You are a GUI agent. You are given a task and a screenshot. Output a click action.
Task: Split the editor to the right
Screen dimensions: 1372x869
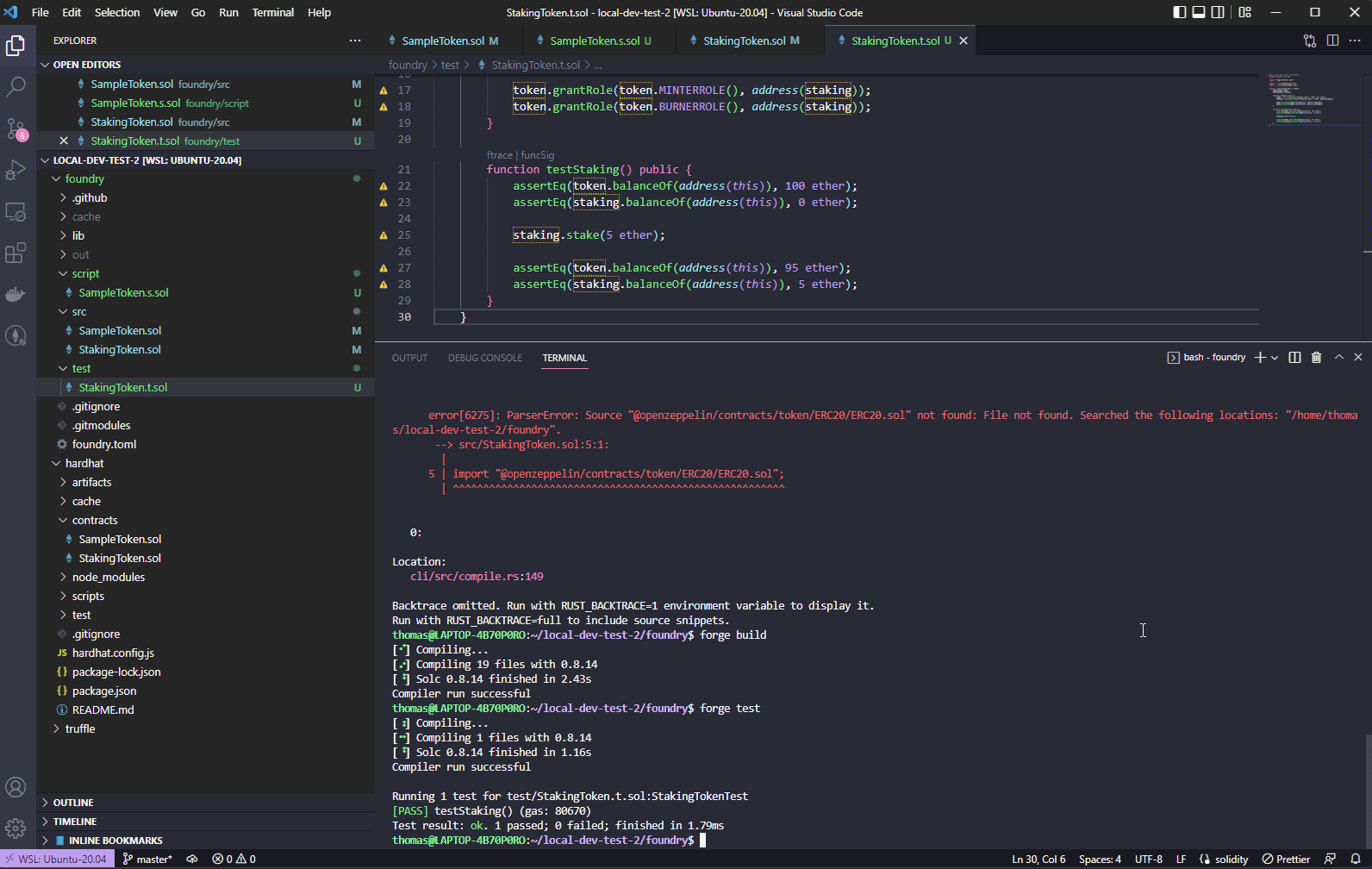click(x=1332, y=41)
